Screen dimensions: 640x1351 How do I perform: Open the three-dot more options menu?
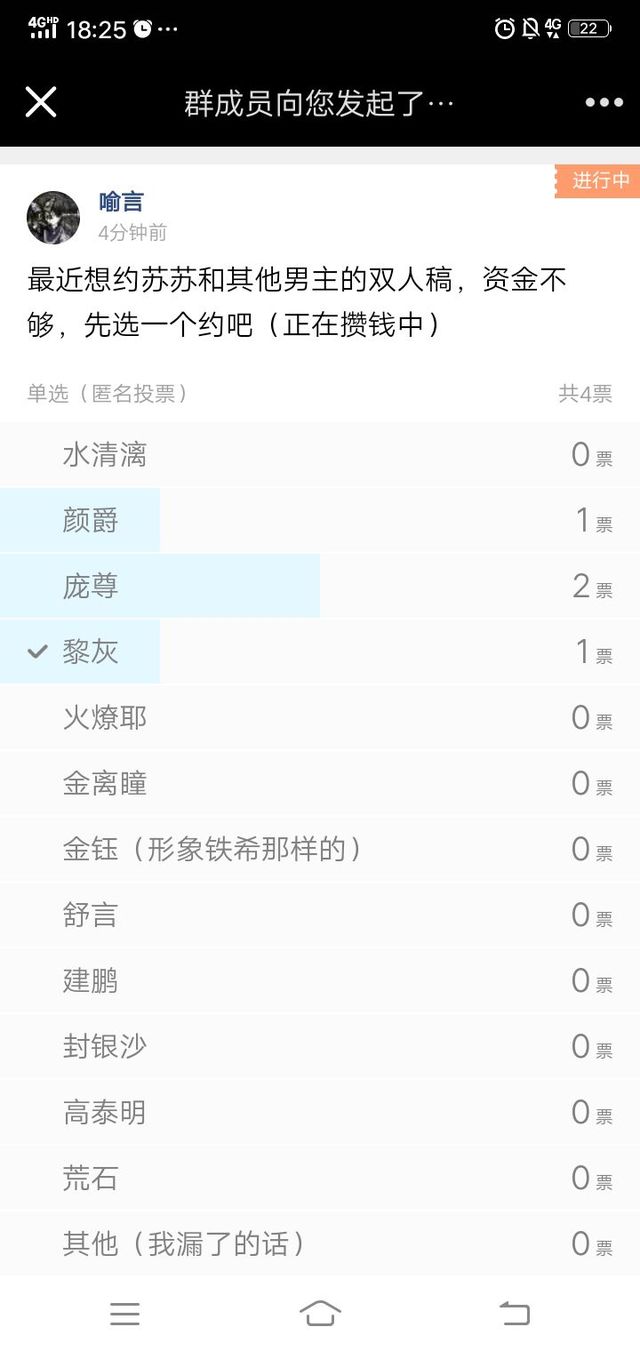(x=604, y=103)
